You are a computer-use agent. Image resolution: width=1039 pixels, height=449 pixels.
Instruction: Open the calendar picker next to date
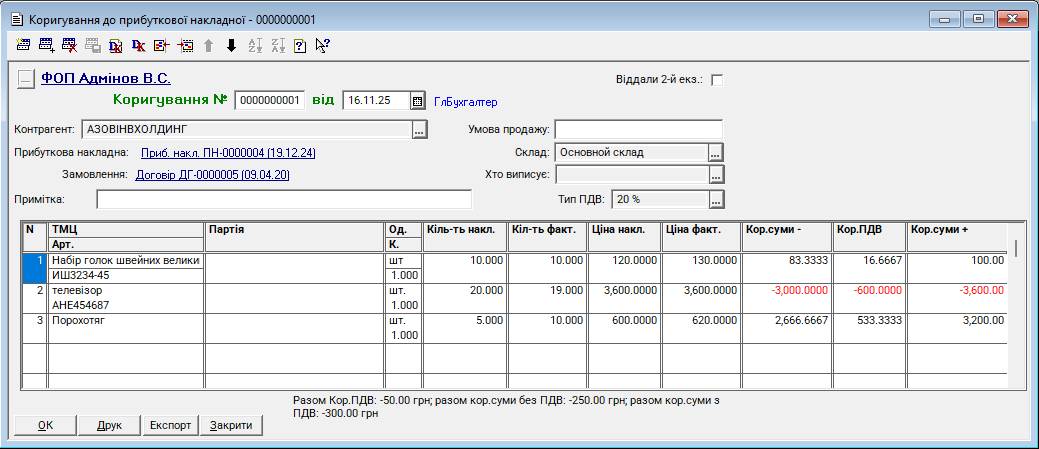417,101
